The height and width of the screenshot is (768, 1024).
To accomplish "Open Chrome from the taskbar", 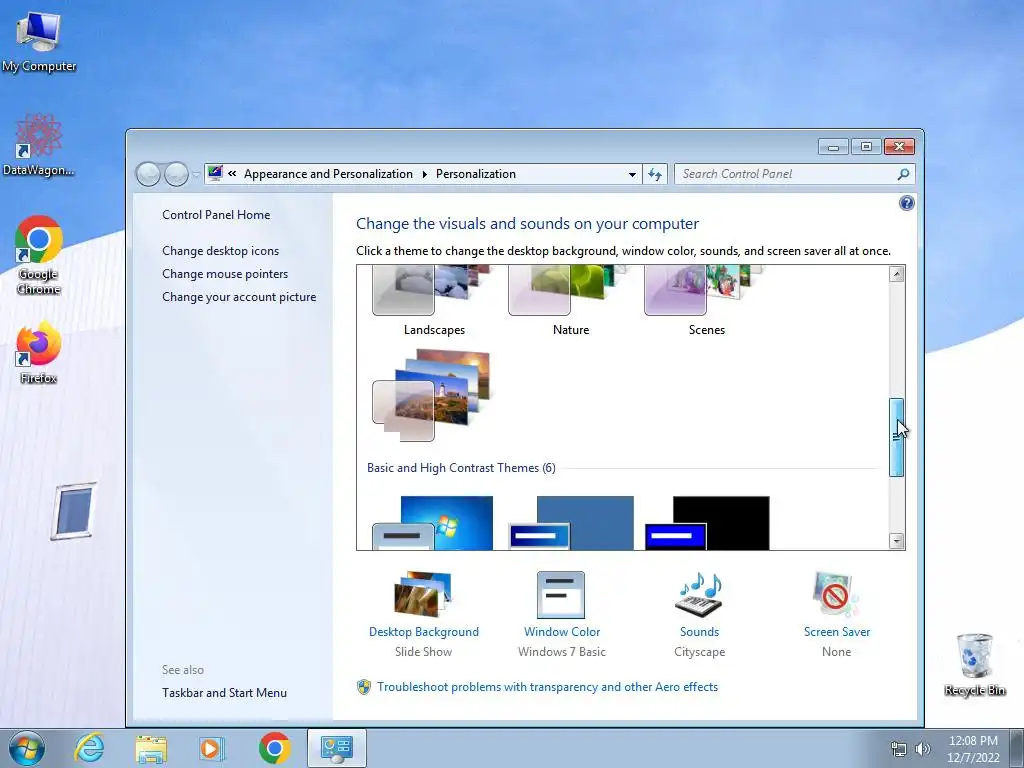I will pyautogui.click(x=275, y=748).
